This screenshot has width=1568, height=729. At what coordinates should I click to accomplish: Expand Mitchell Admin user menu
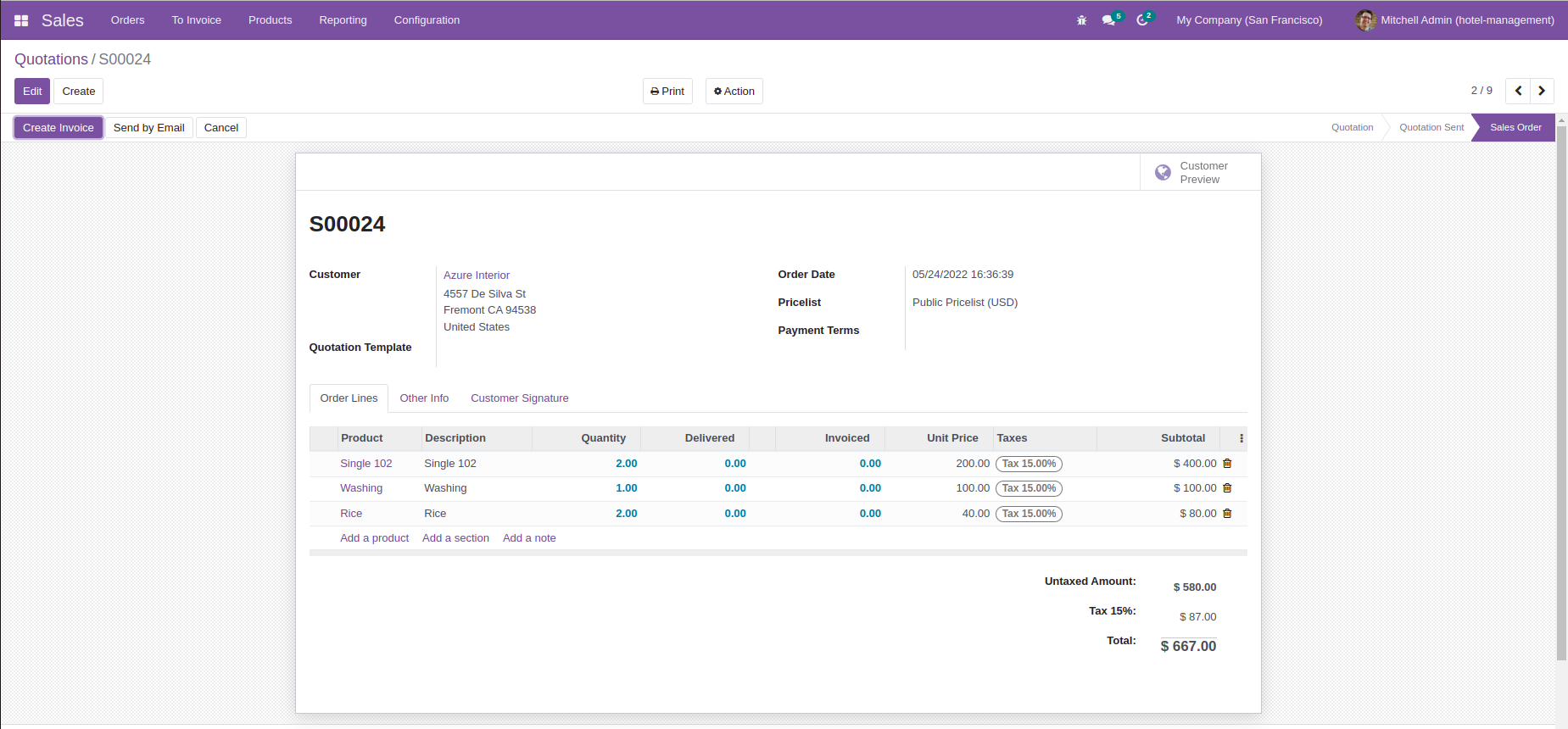pos(1454,20)
